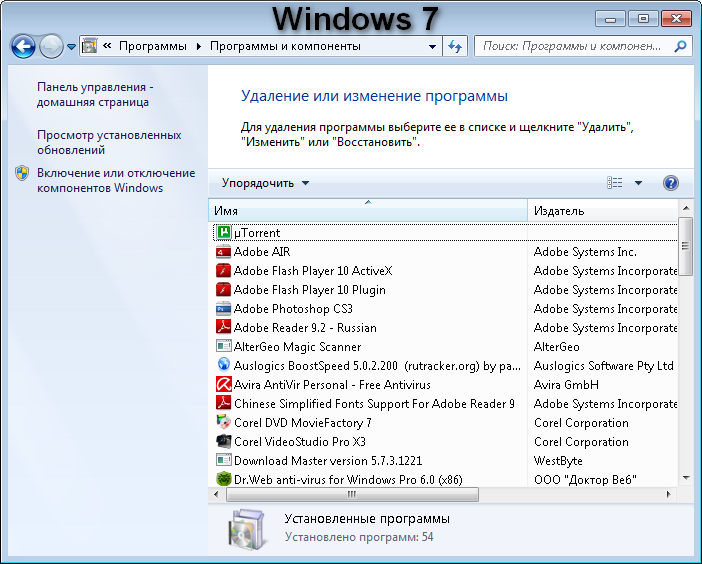Click the µTorrent program icon

(x=225, y=233)
